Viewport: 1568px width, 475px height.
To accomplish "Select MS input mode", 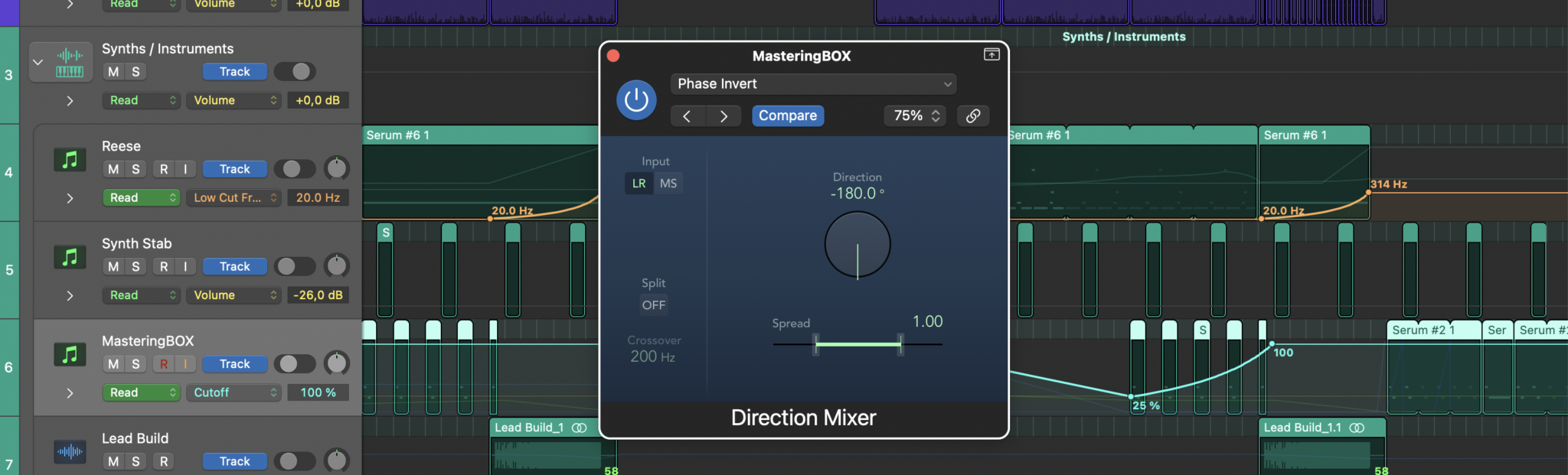I will point(668,184).
